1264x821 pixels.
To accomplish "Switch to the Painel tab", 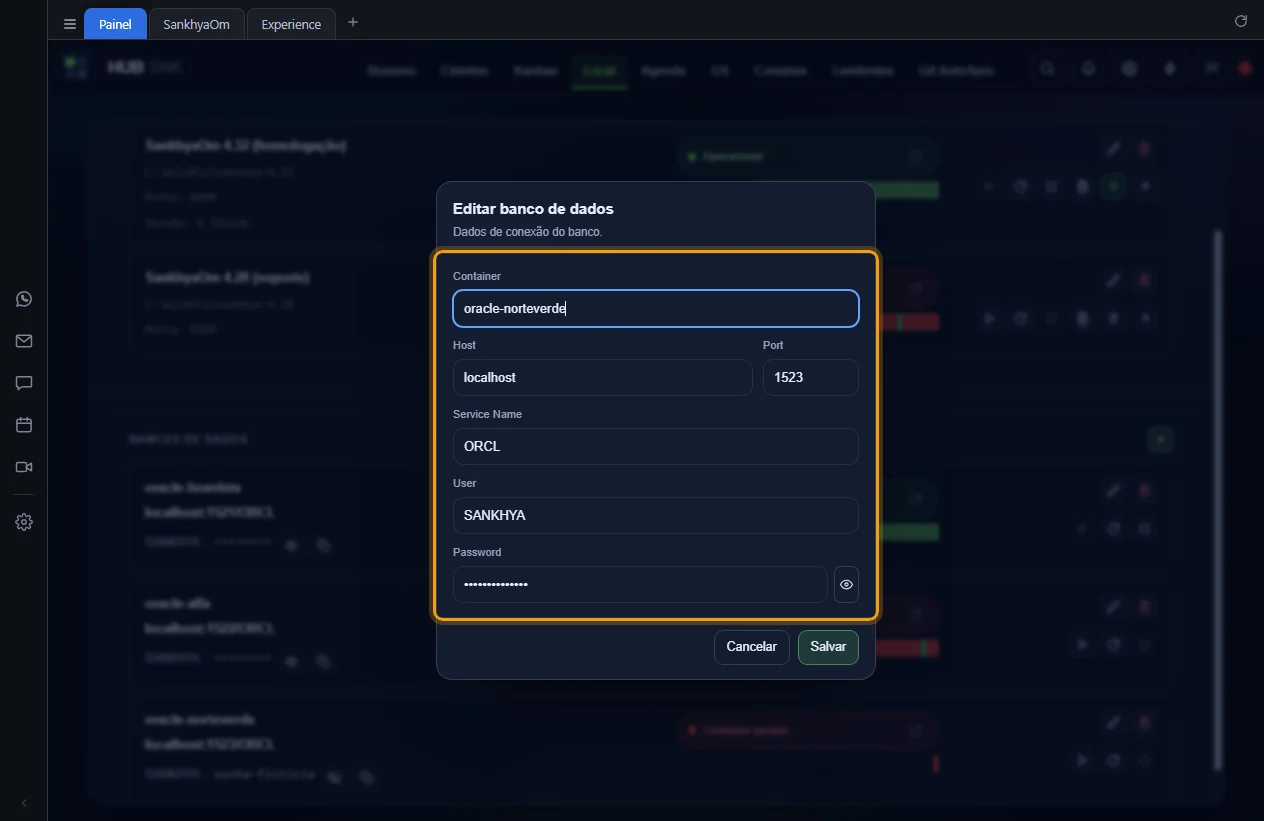I will coord(115,24).
